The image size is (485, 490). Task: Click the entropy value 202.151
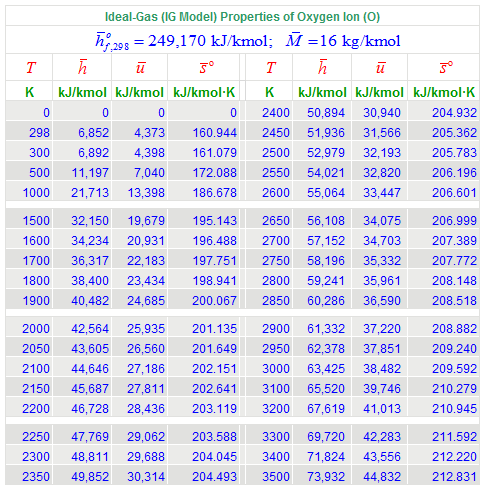215,369
